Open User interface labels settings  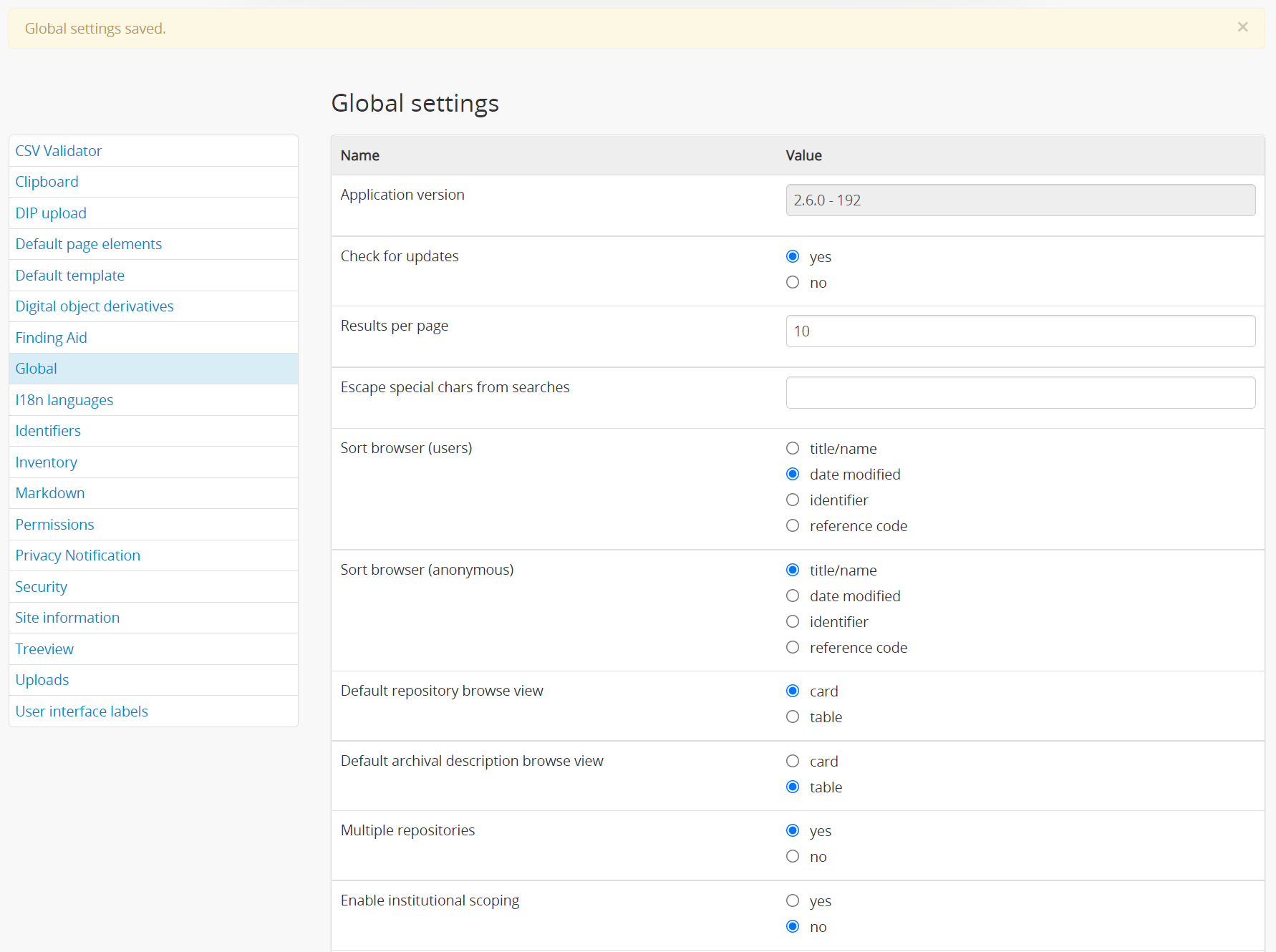pos(82,711)
